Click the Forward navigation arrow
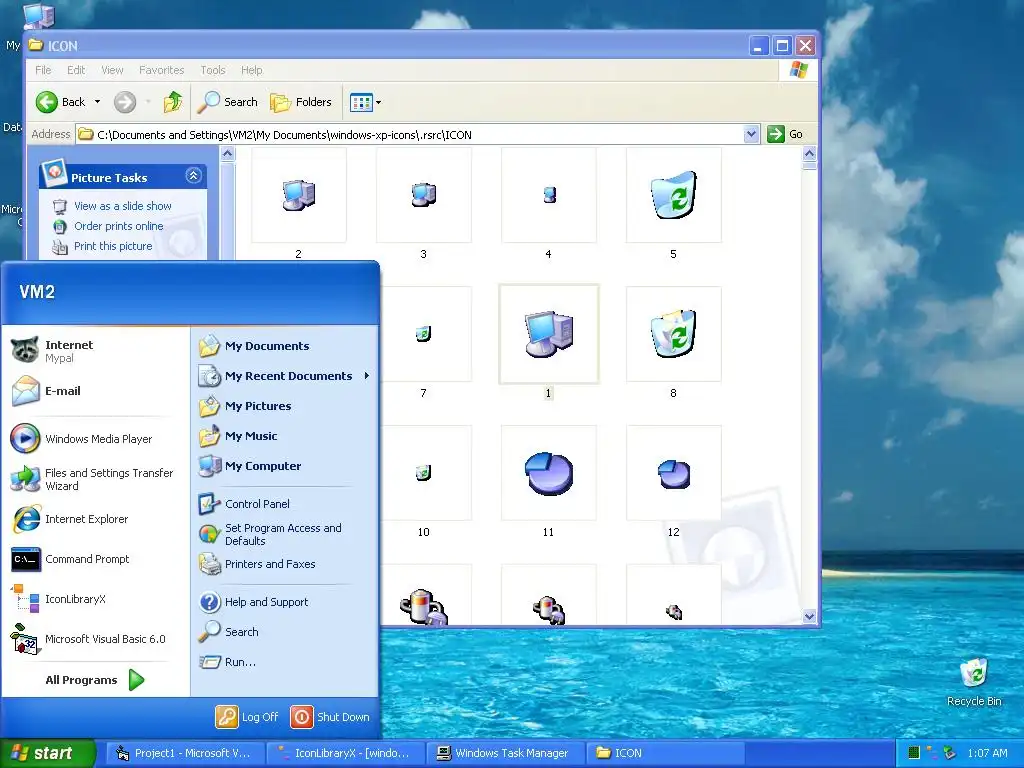 point(125,102)
